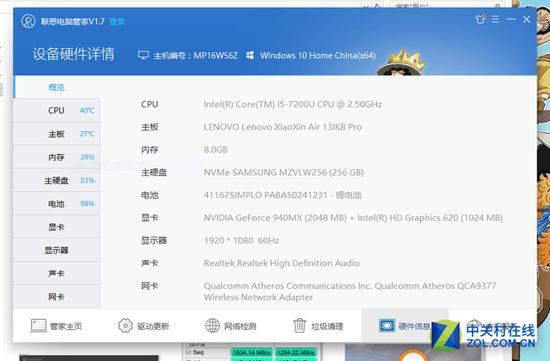Open the CPU 40°C sidebar item
Image resolution: width=550 pixels, height=361 pixels.
pyautogui.click(x=57, y=110)
